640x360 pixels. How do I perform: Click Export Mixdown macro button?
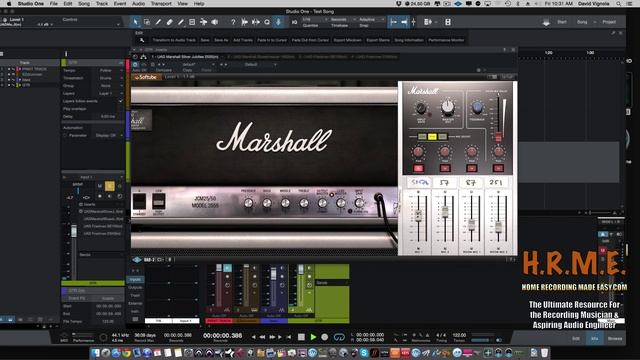point(347,40)
